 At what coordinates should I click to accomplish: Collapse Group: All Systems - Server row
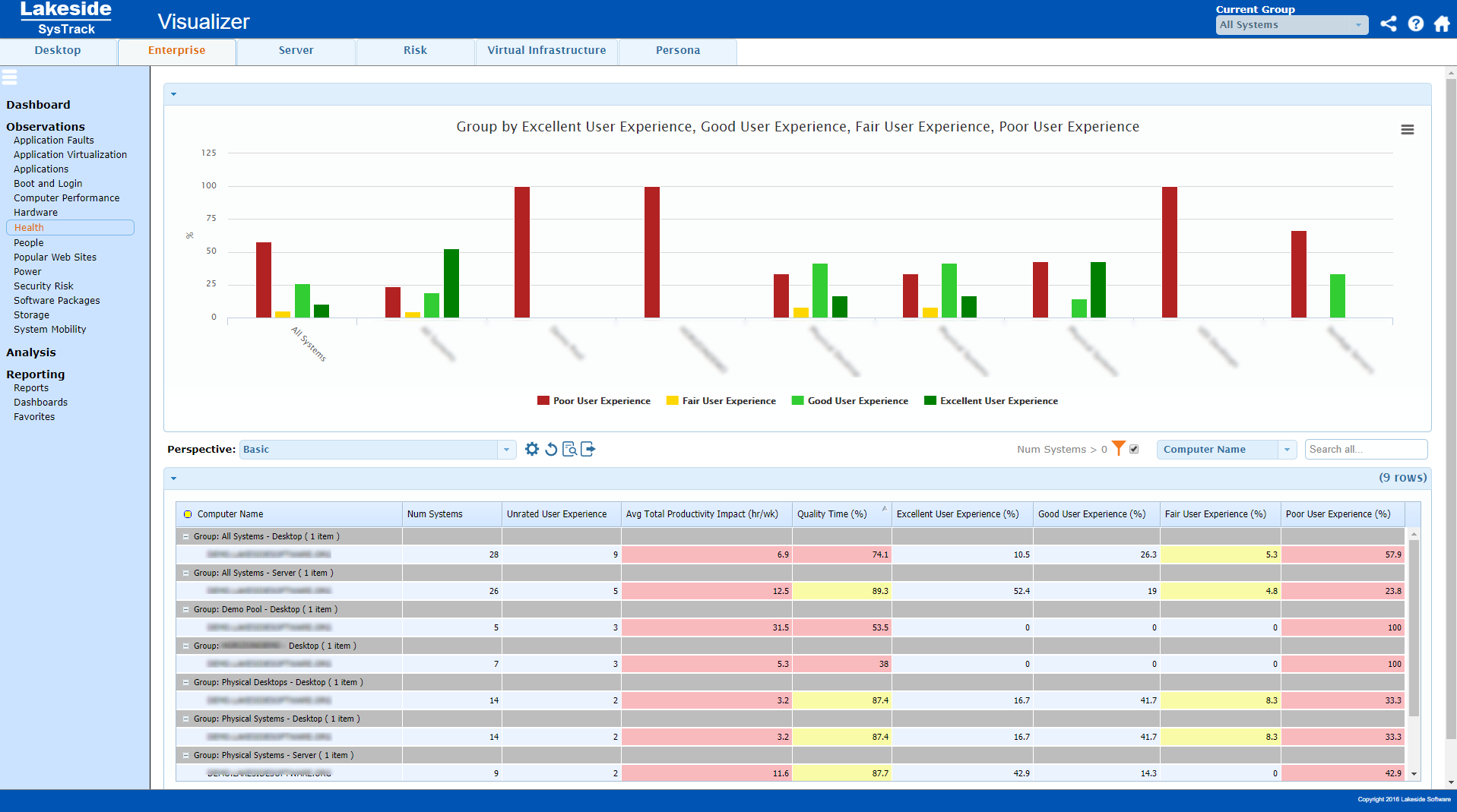point(185,573)
